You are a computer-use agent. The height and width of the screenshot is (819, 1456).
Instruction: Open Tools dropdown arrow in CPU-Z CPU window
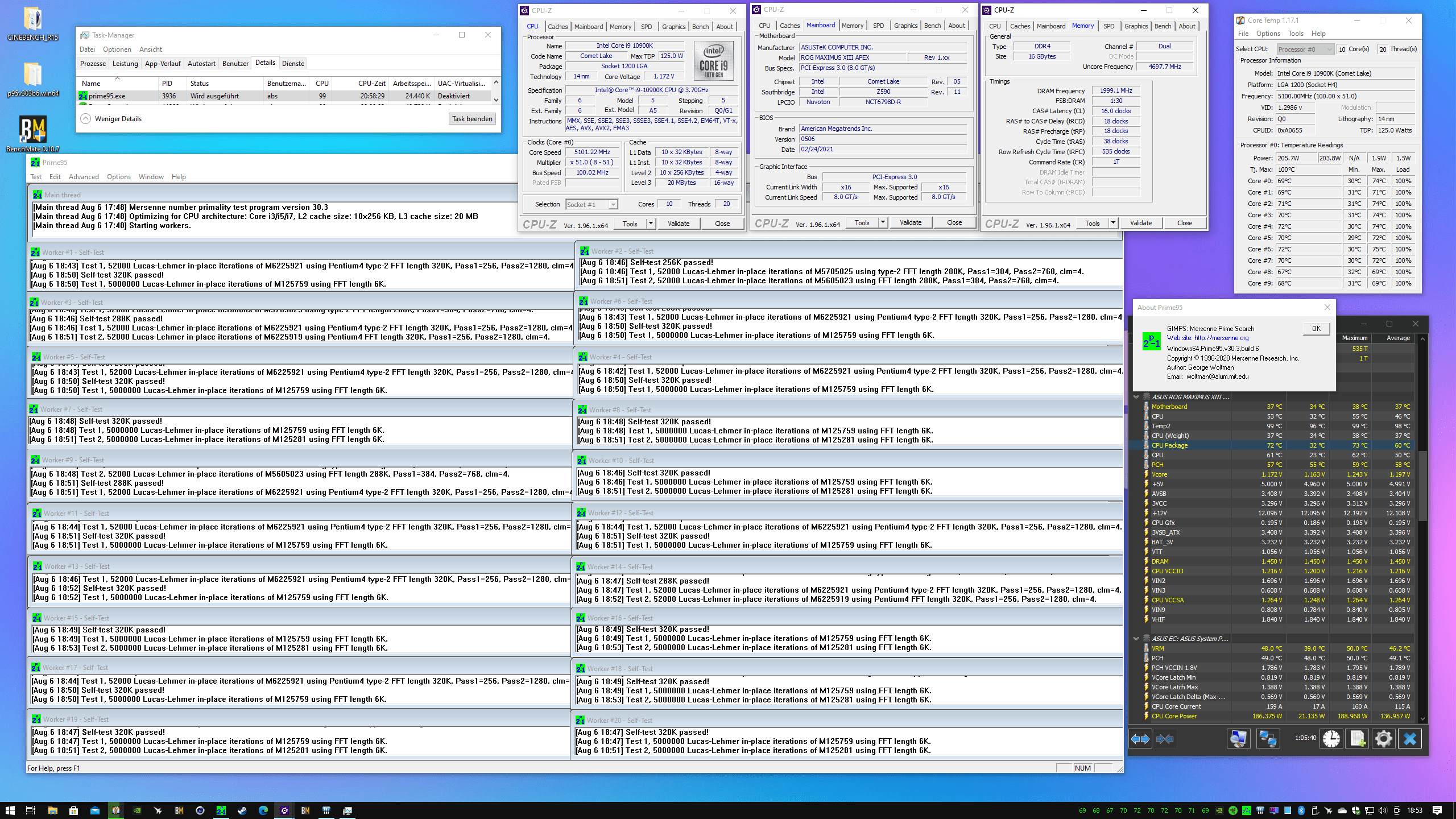point(651,224)
